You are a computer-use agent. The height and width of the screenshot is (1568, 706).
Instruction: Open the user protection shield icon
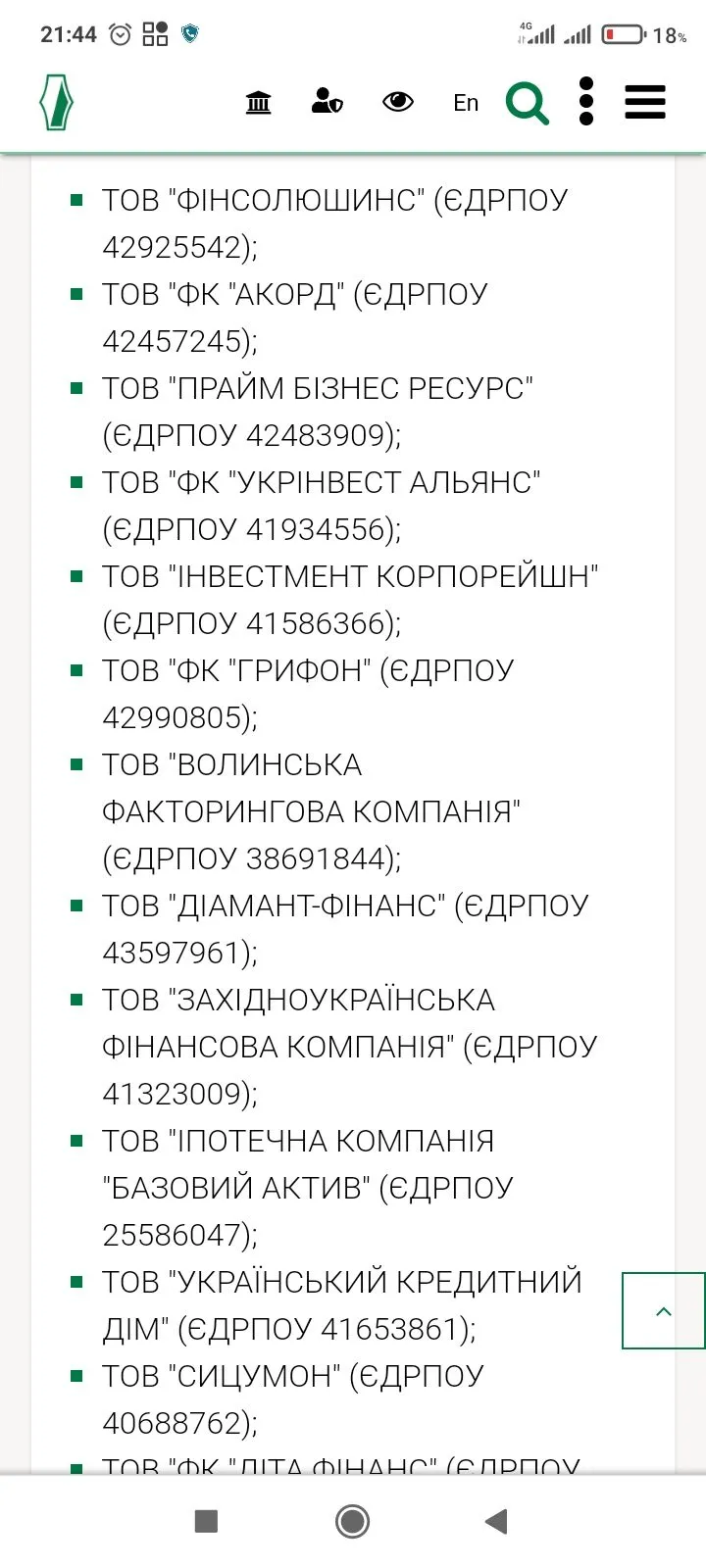click(x=327, y=102)
